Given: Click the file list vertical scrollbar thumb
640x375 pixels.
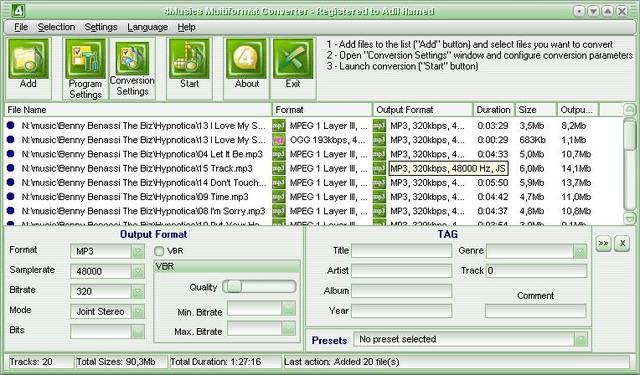Looking at the screenshot, I should [x=630, y=134].
